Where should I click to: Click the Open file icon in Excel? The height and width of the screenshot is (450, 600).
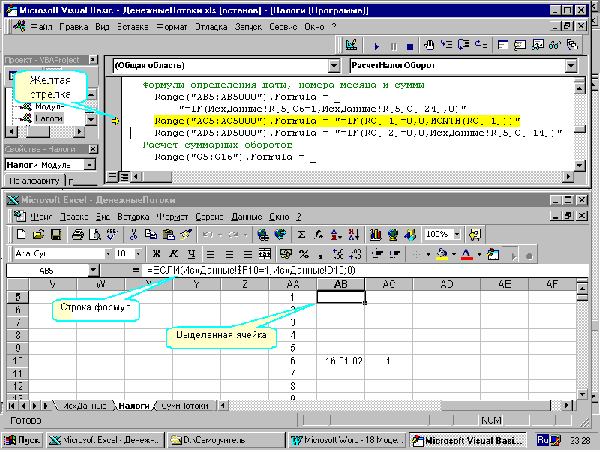[38, 234]
